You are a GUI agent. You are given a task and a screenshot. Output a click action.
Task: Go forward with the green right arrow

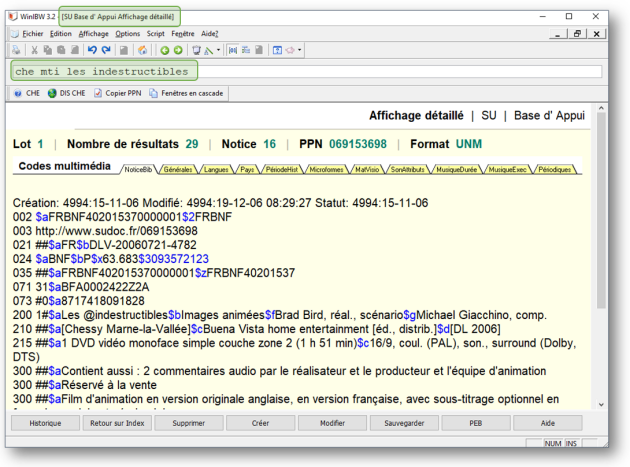point(178,50)
